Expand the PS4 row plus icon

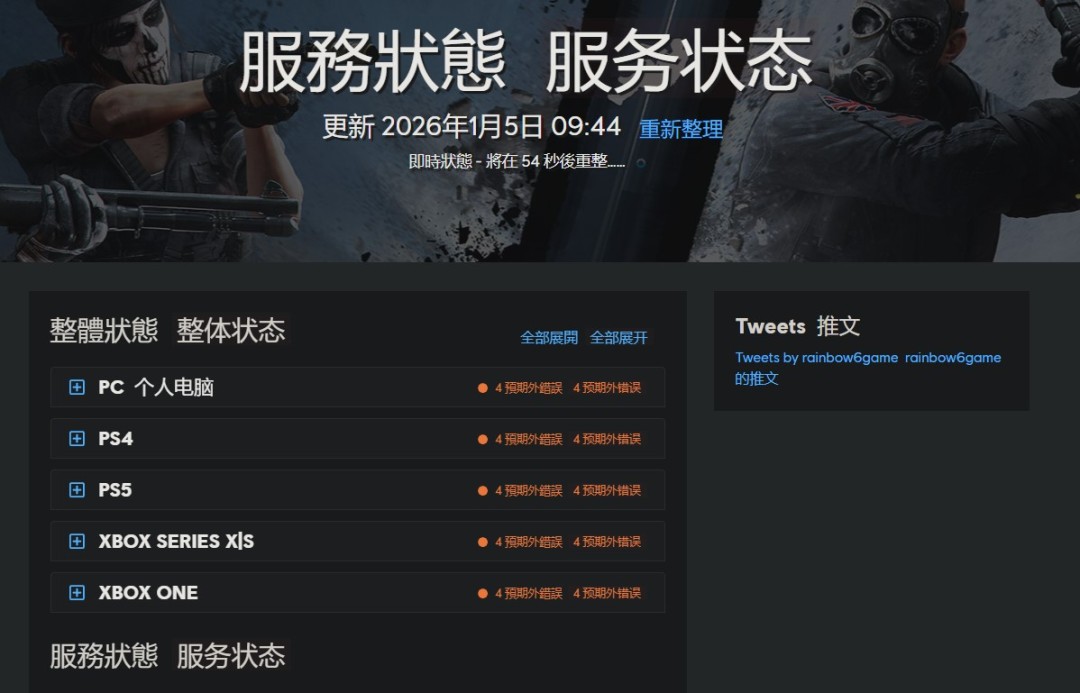[x=77, y=438]
